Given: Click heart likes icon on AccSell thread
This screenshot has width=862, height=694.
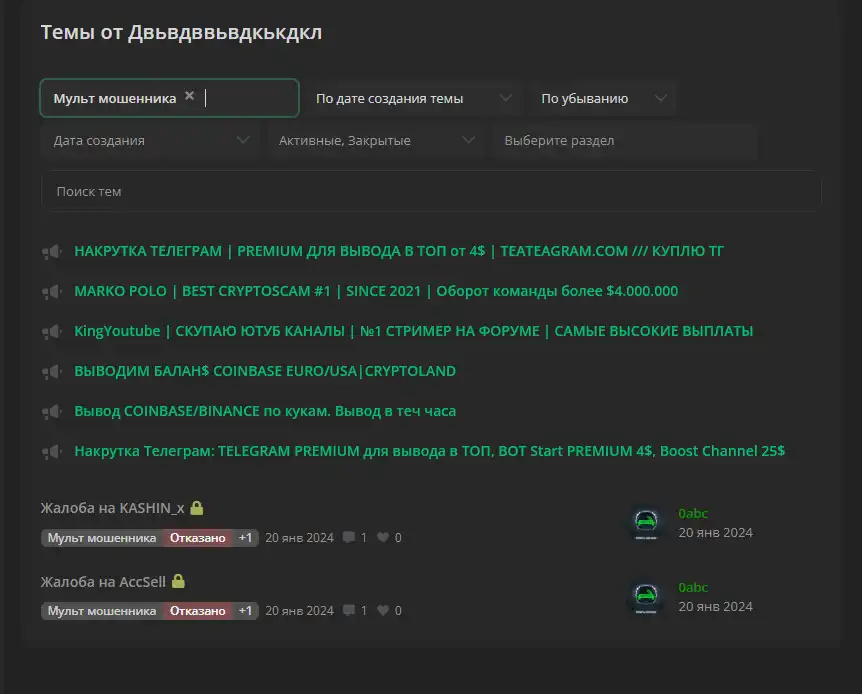Looking at the screenshot, I should (383, 610).
